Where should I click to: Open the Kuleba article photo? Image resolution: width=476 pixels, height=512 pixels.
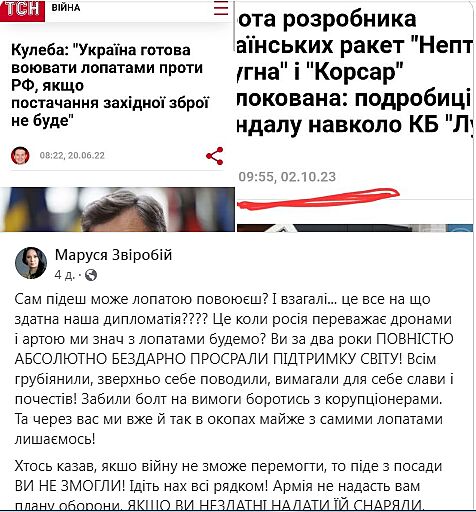click(x=117, y=209)
